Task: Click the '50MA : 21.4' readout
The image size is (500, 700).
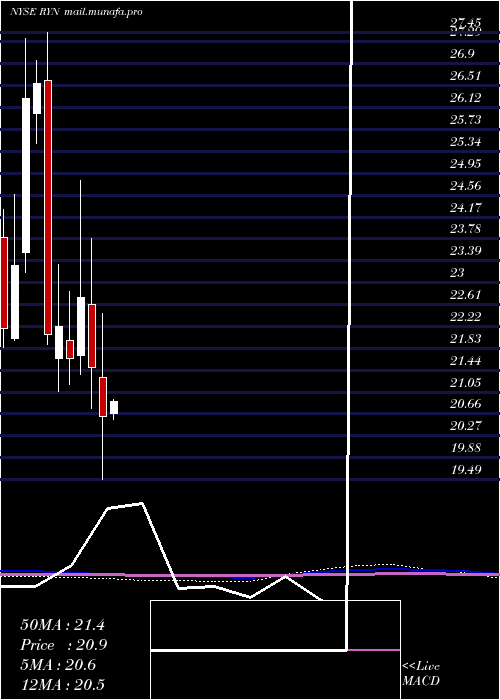Action: click(x=62, y=625)
